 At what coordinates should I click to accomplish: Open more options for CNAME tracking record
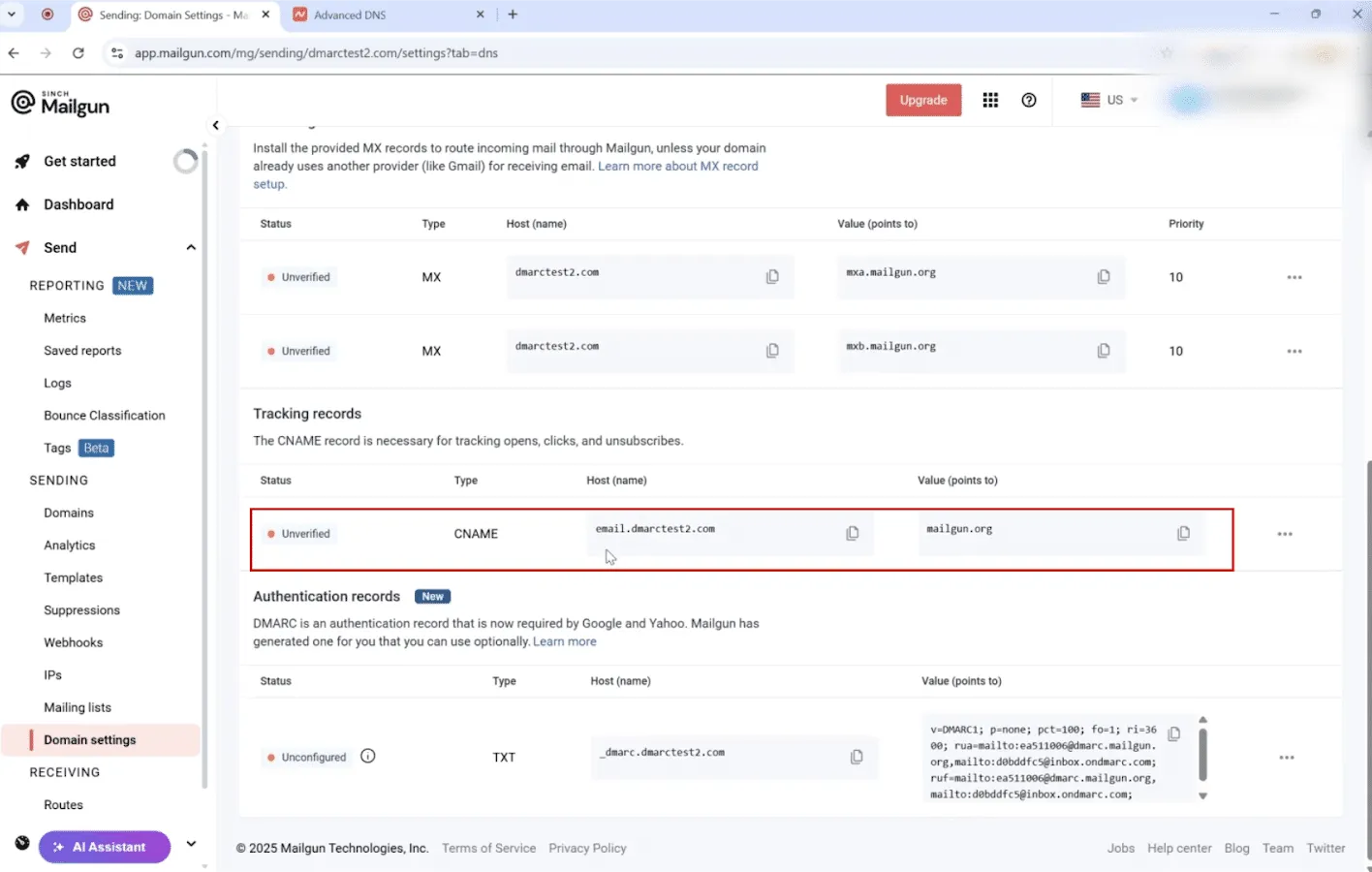tap(1285, 534)
